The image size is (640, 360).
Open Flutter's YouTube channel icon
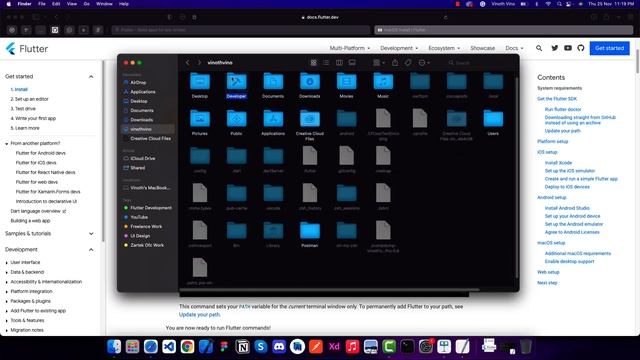click(x=568, y=48)
